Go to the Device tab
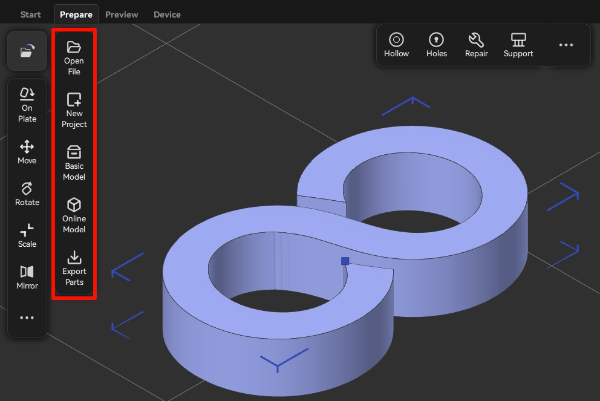The height and width of the screenshot is (401, 600). [x=167, y=15]
